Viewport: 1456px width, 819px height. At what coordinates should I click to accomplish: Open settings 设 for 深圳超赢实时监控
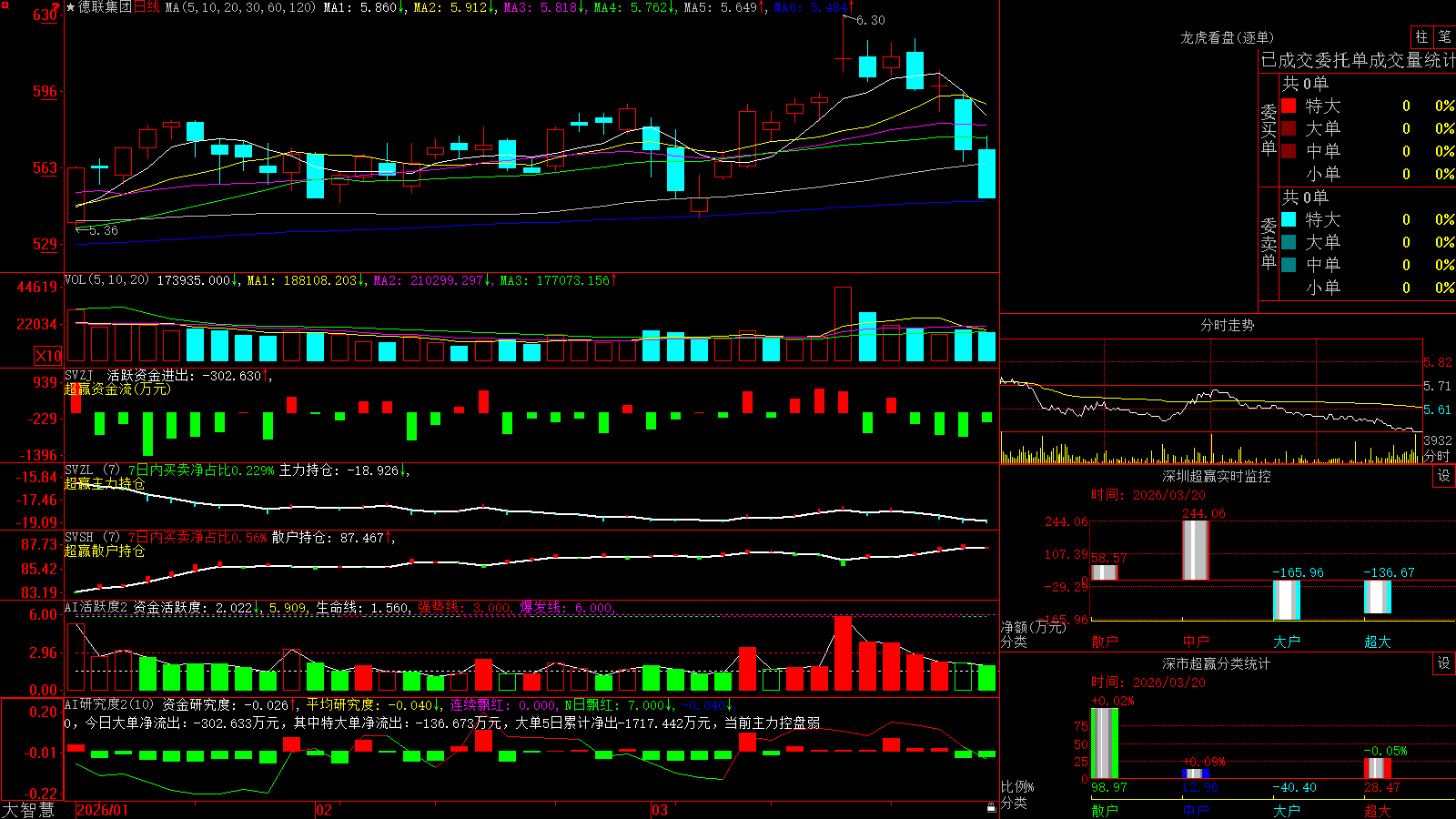(x=1444, y=476)
